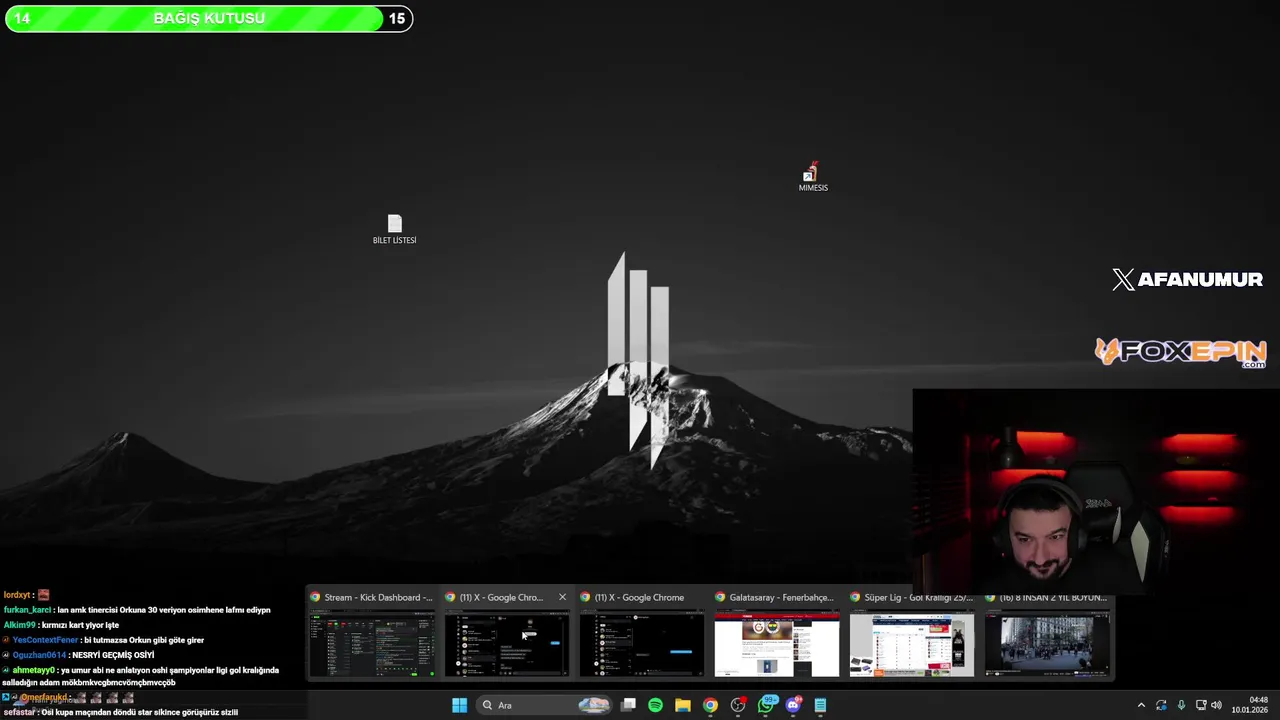Click the Galatasaray - Fenerbahçe title text

[x=781, y=597]
